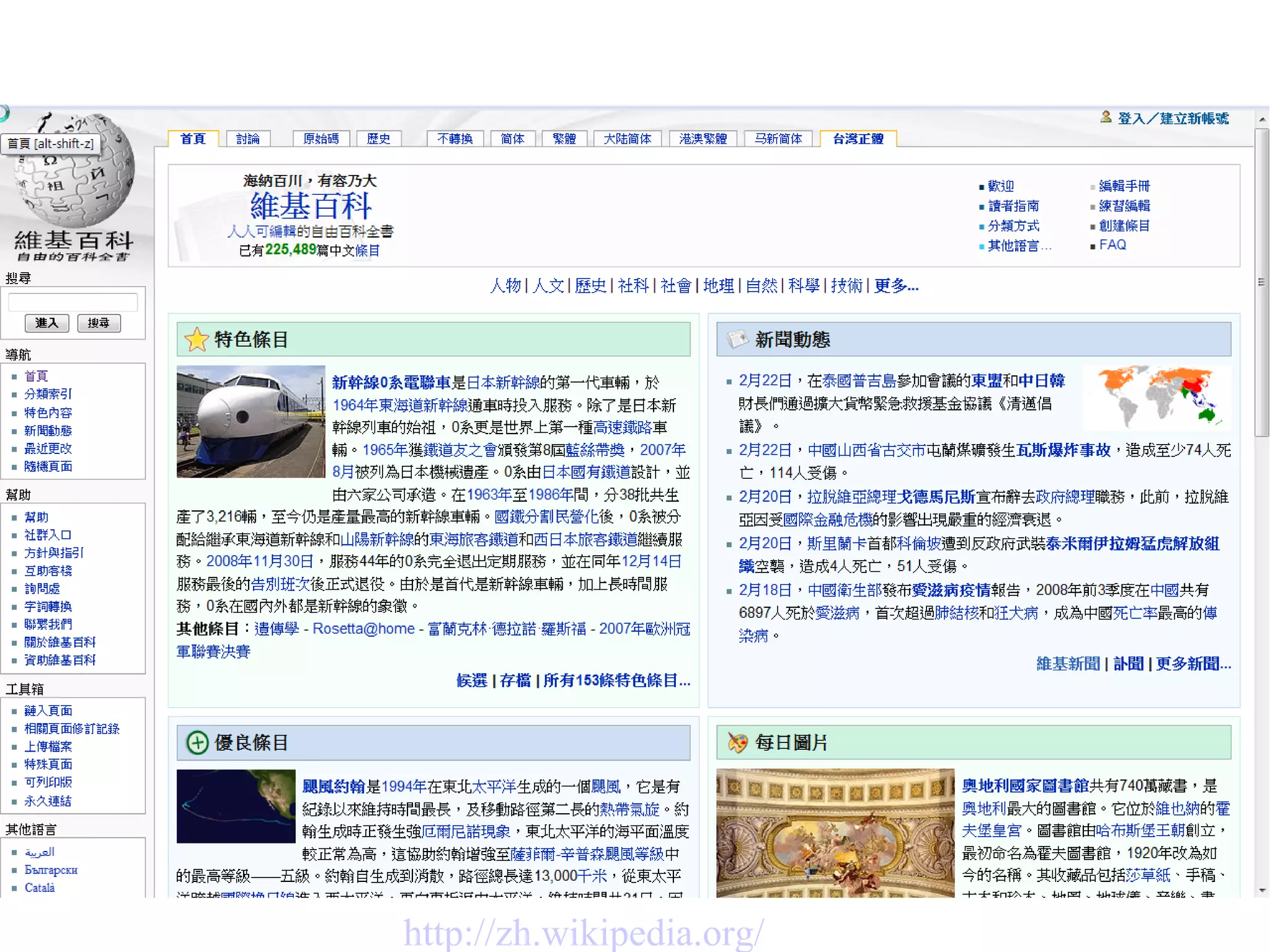Open 特色內容 in navigation sidebar
This screenshot has height=952, width=1270.
coord(48,412)
